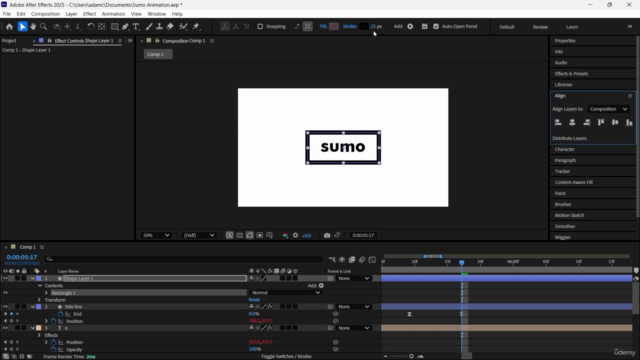Image resolution: width=640 pixels, height=360 pixels.
Task: Toggle the Snapping checkbox
Action: (x=260, y=27)
